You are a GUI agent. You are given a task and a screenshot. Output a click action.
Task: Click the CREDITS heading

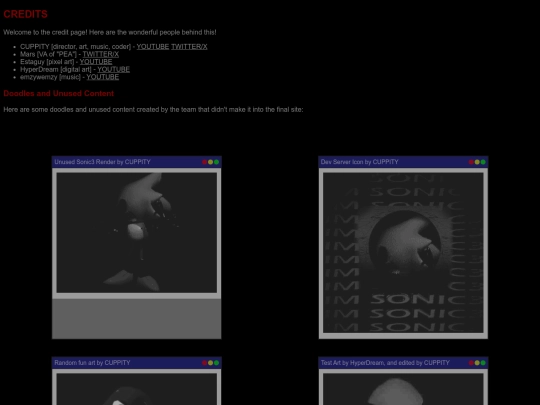pyautogui.click(x=25, y=14)
